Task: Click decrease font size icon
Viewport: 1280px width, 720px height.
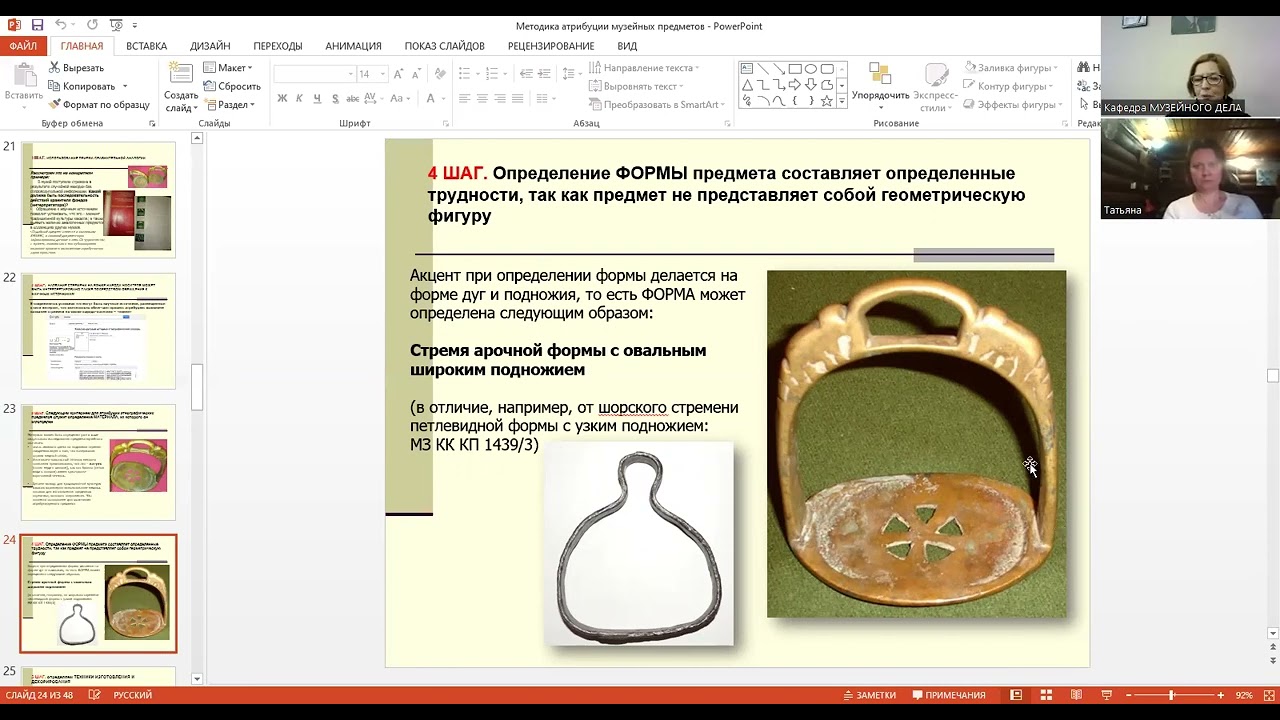Action: pos(416,74)
